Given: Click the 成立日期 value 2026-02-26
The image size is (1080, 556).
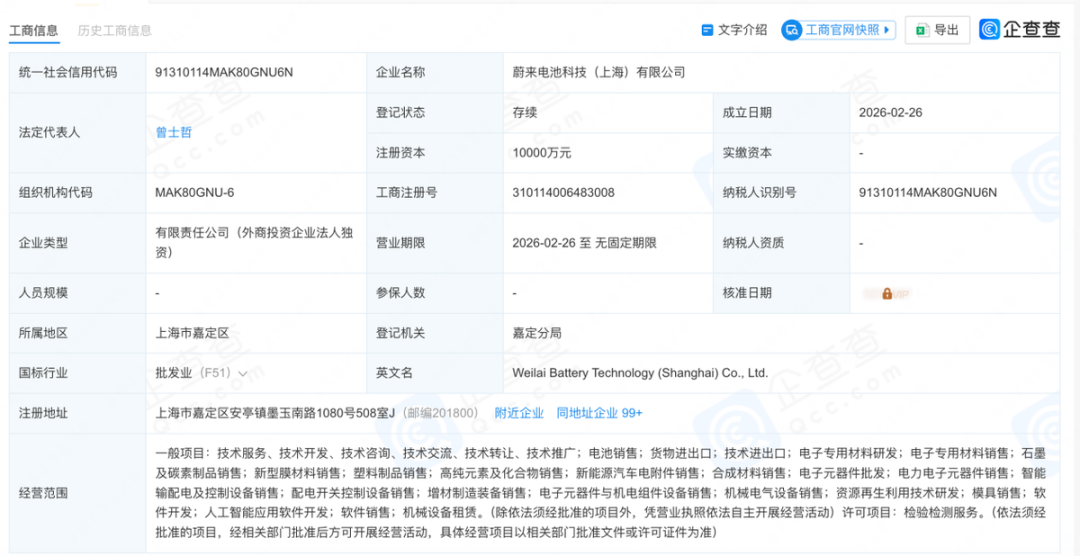Looking at the screenshot, I should [891, 112].
